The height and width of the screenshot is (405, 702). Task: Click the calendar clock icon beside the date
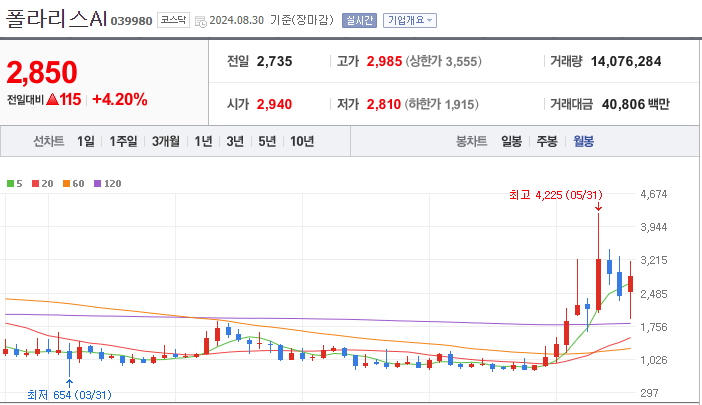(x=201, y=21)
